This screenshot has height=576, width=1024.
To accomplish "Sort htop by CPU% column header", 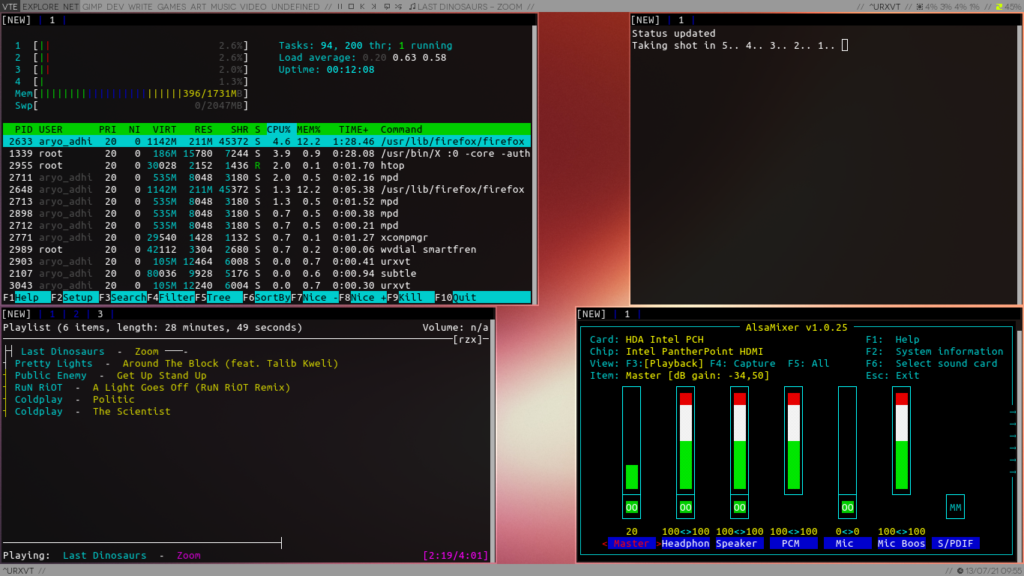I will (x=278, y=129).
